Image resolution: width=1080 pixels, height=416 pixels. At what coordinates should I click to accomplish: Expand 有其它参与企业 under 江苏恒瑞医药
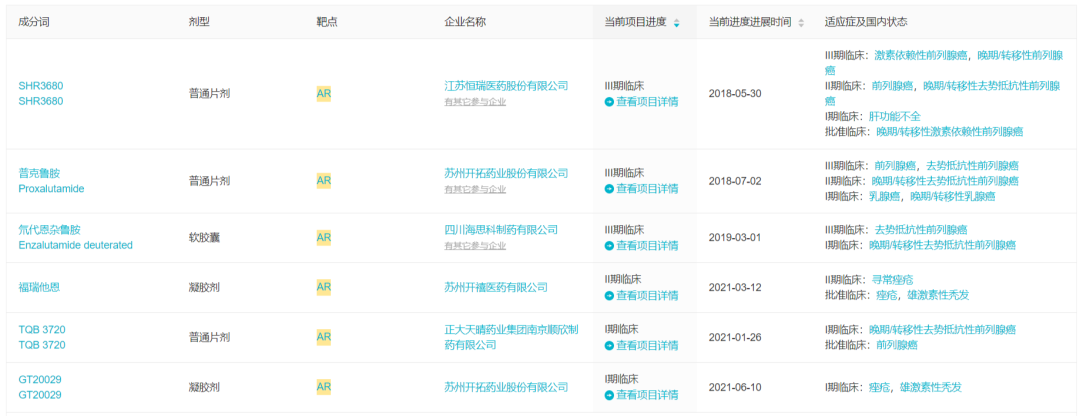coord(475,101)
